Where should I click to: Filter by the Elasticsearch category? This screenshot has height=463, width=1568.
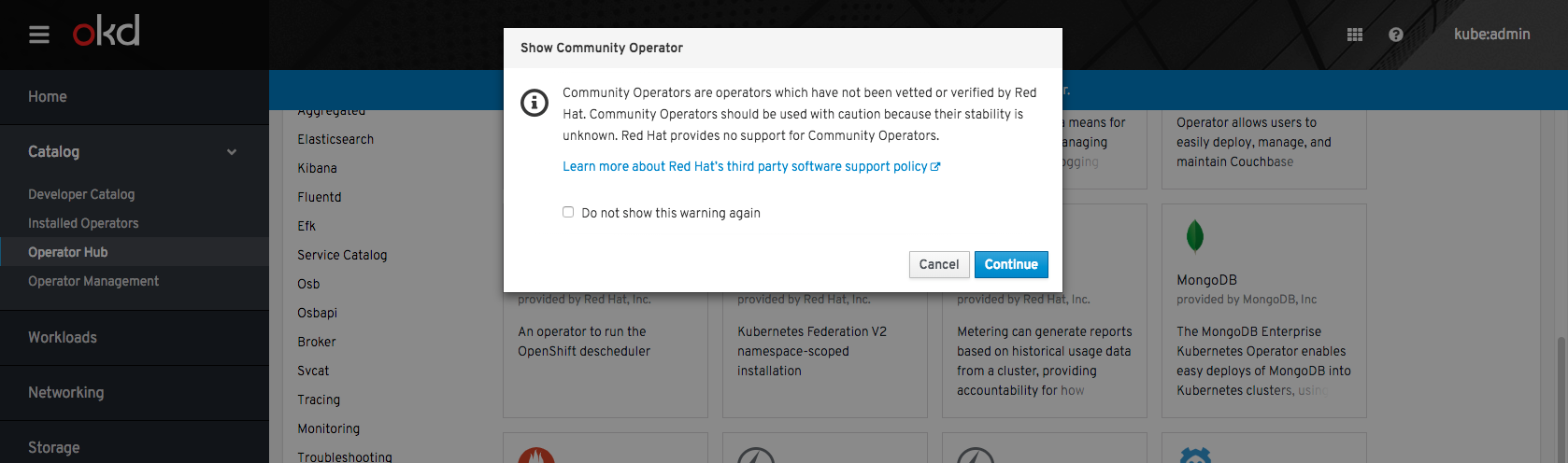(x=335, y=139)
